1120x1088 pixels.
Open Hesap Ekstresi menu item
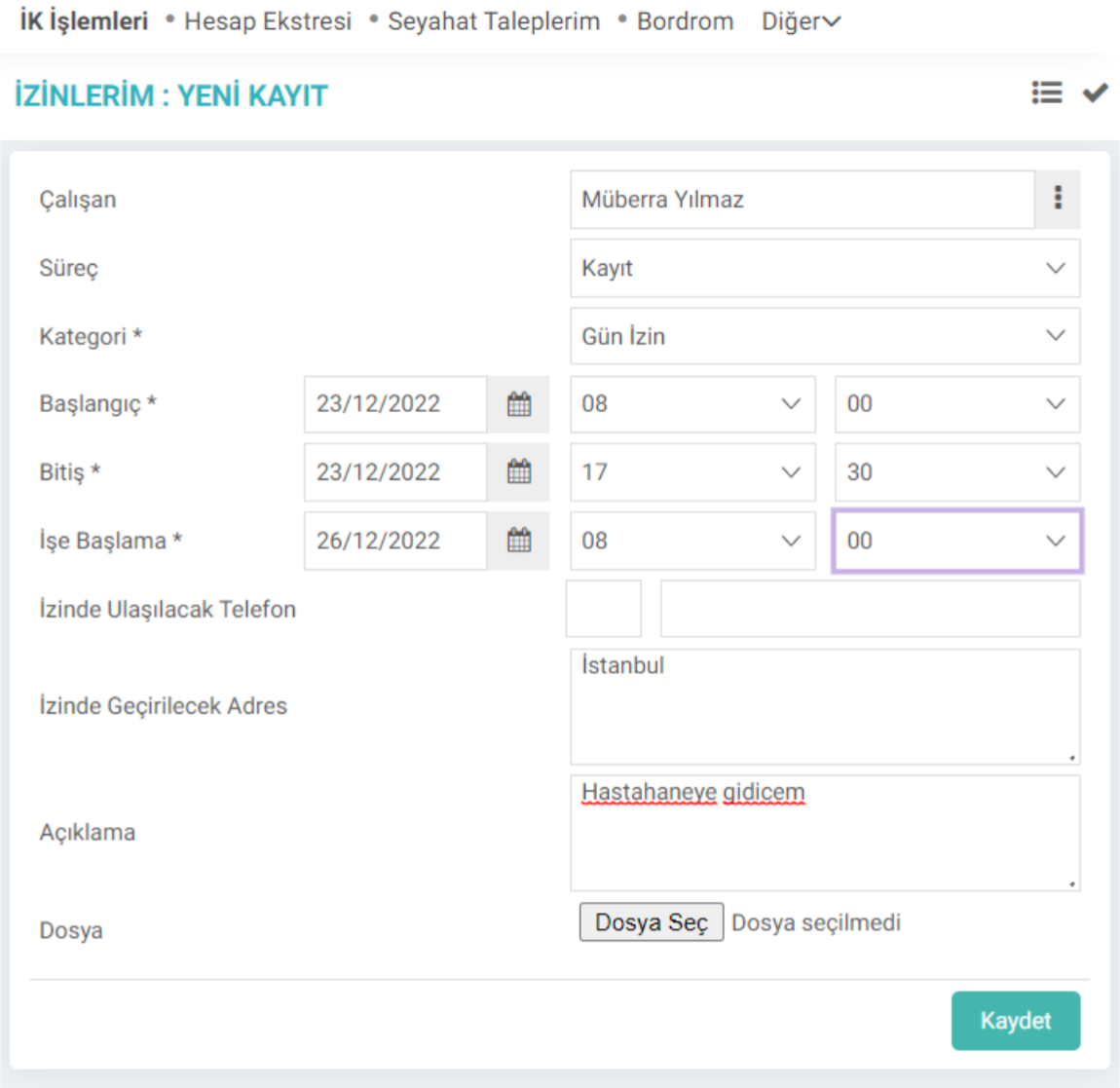[x=268, y=21]
